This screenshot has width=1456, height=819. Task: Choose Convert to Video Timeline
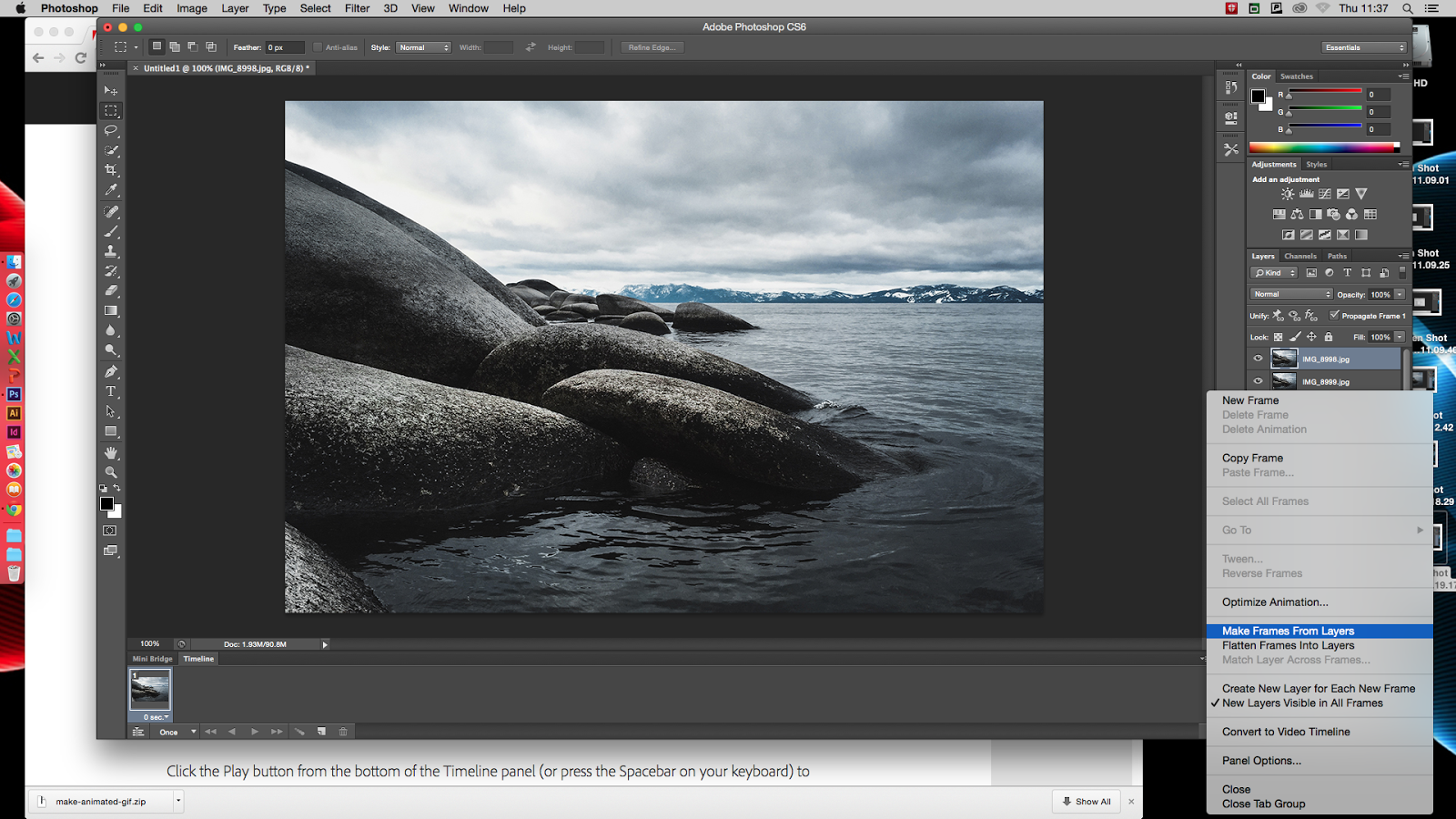pos(1286,732)
